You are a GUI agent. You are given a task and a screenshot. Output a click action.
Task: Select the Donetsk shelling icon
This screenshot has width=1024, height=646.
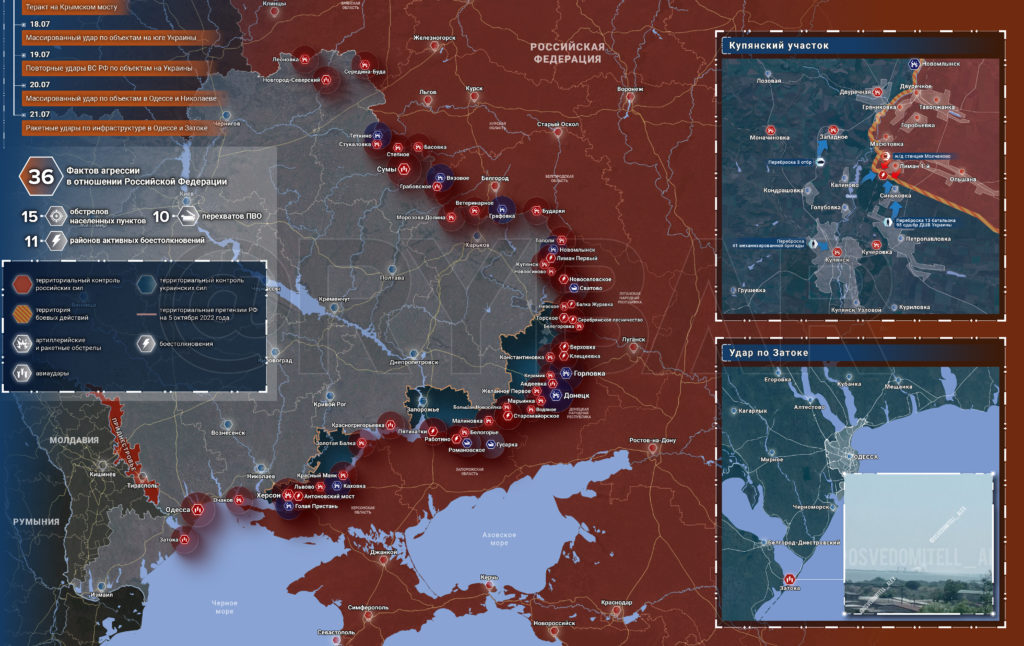556,395
